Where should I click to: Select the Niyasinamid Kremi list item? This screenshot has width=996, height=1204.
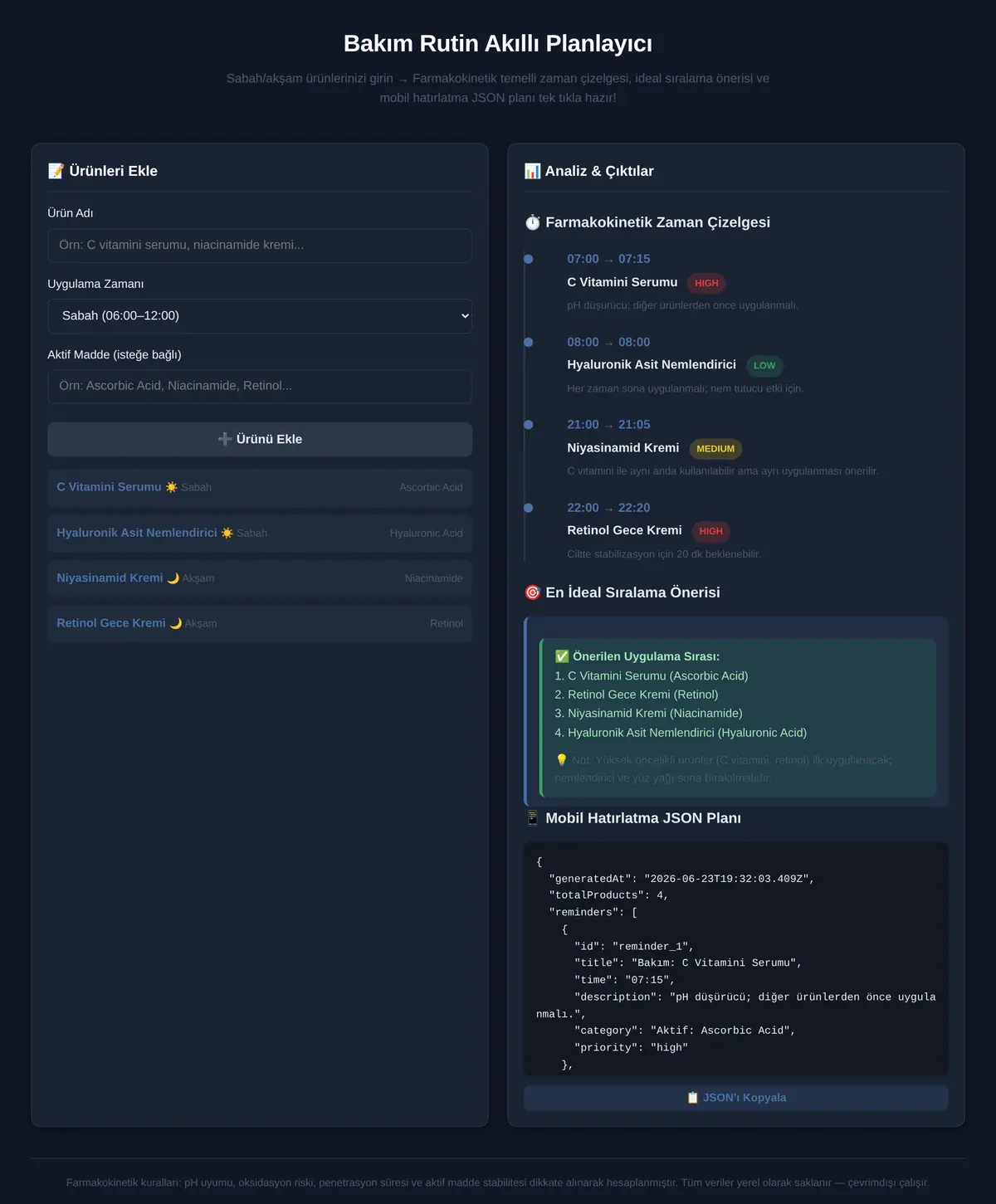[260, 578]
